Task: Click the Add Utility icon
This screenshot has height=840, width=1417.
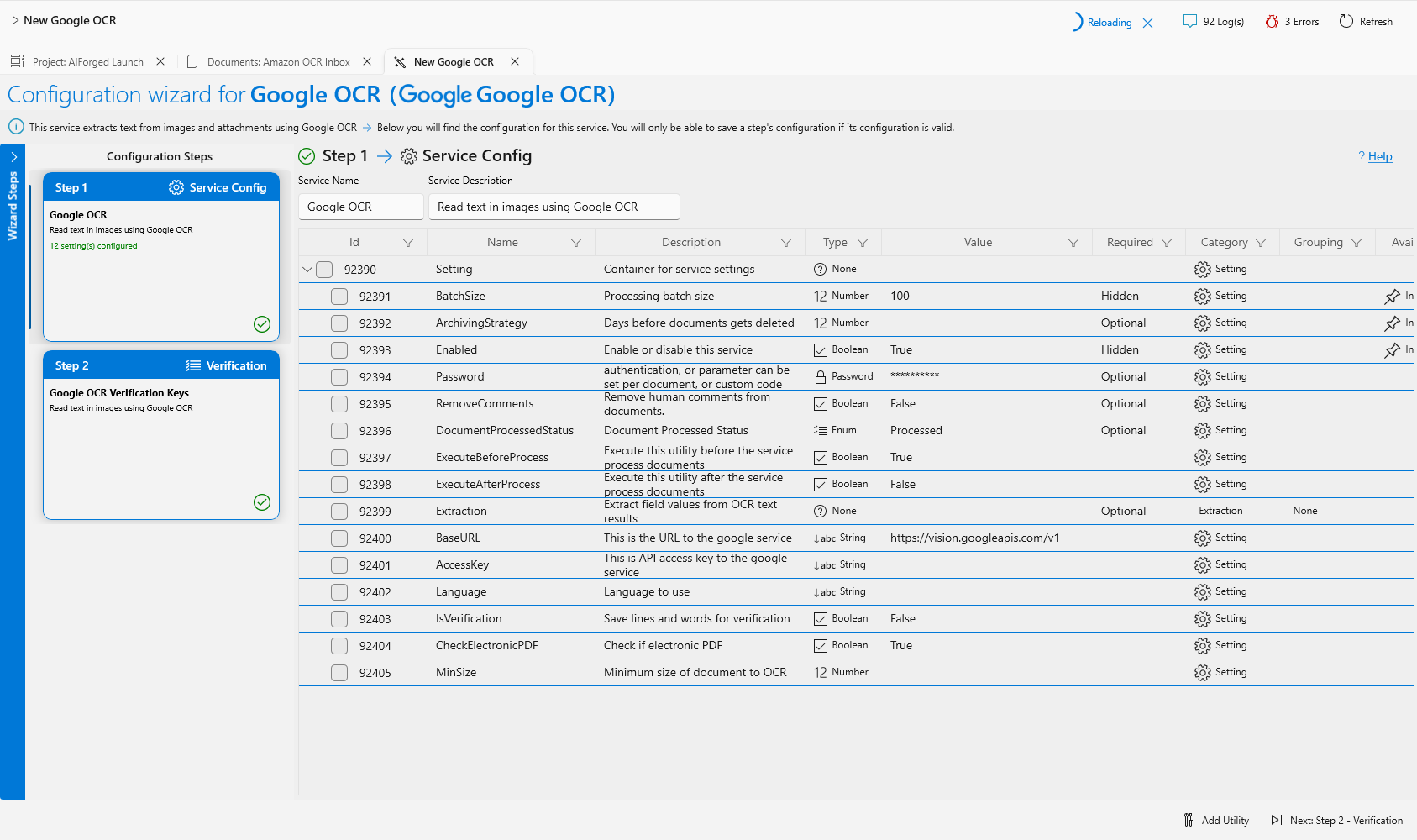Action: coord(1189,820)
